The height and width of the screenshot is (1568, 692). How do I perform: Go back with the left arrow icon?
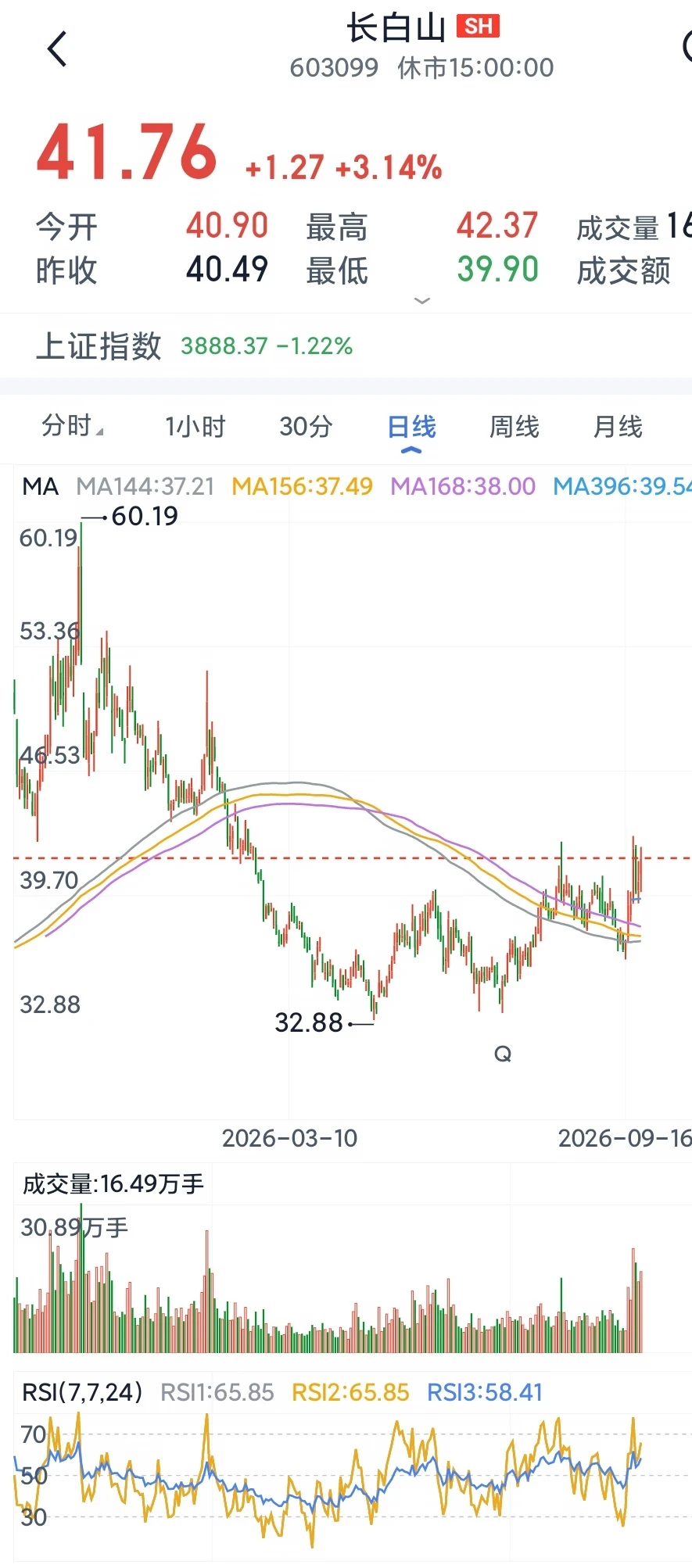57,49
